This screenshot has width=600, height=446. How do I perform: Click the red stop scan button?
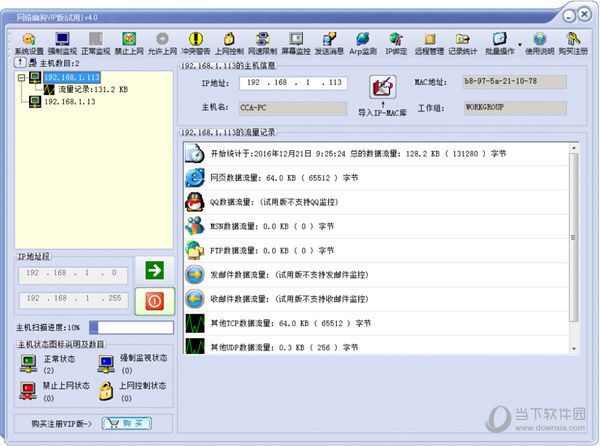[x=155, y=301]
